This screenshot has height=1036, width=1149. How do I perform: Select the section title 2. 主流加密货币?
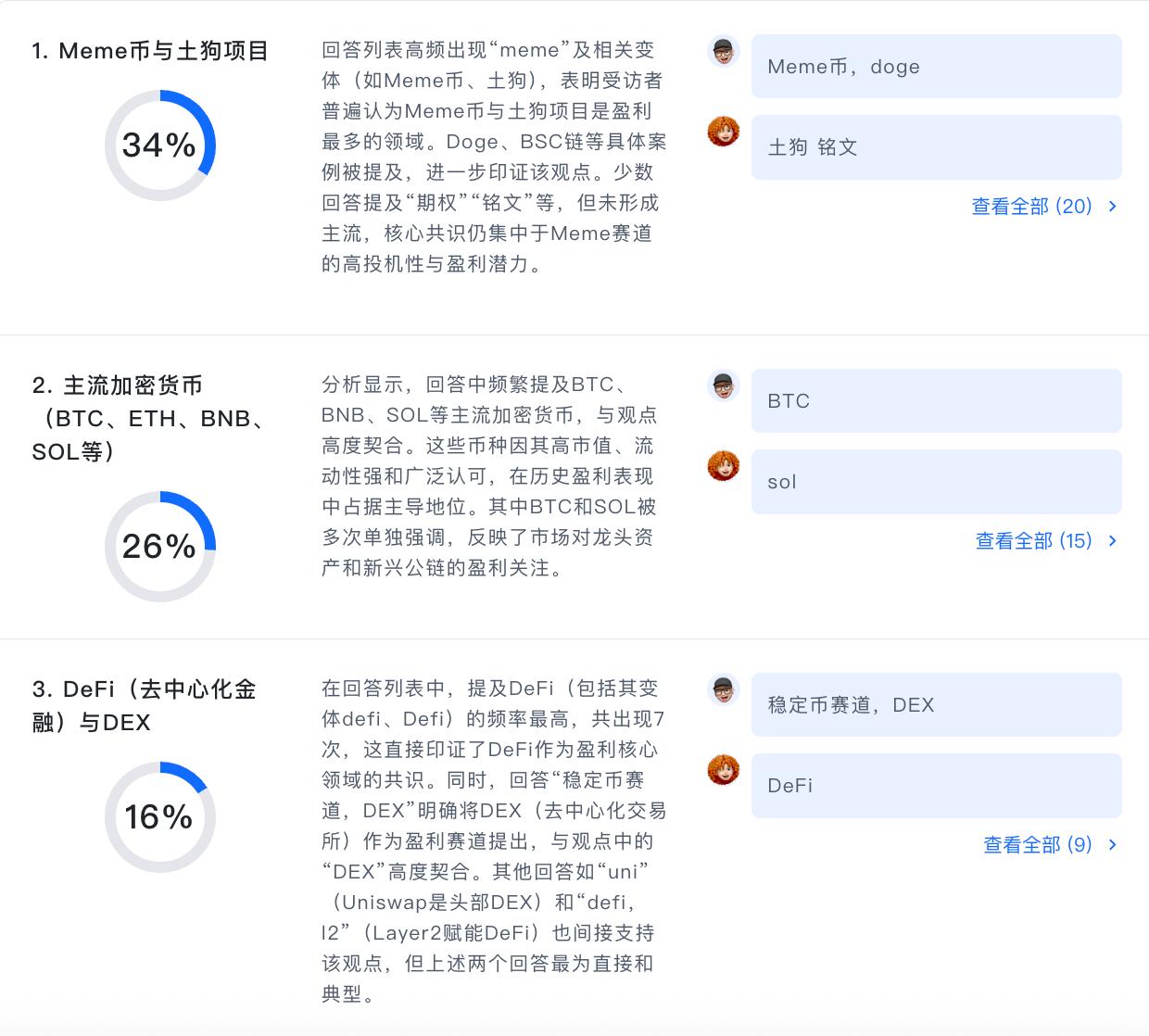click(118, 385)
